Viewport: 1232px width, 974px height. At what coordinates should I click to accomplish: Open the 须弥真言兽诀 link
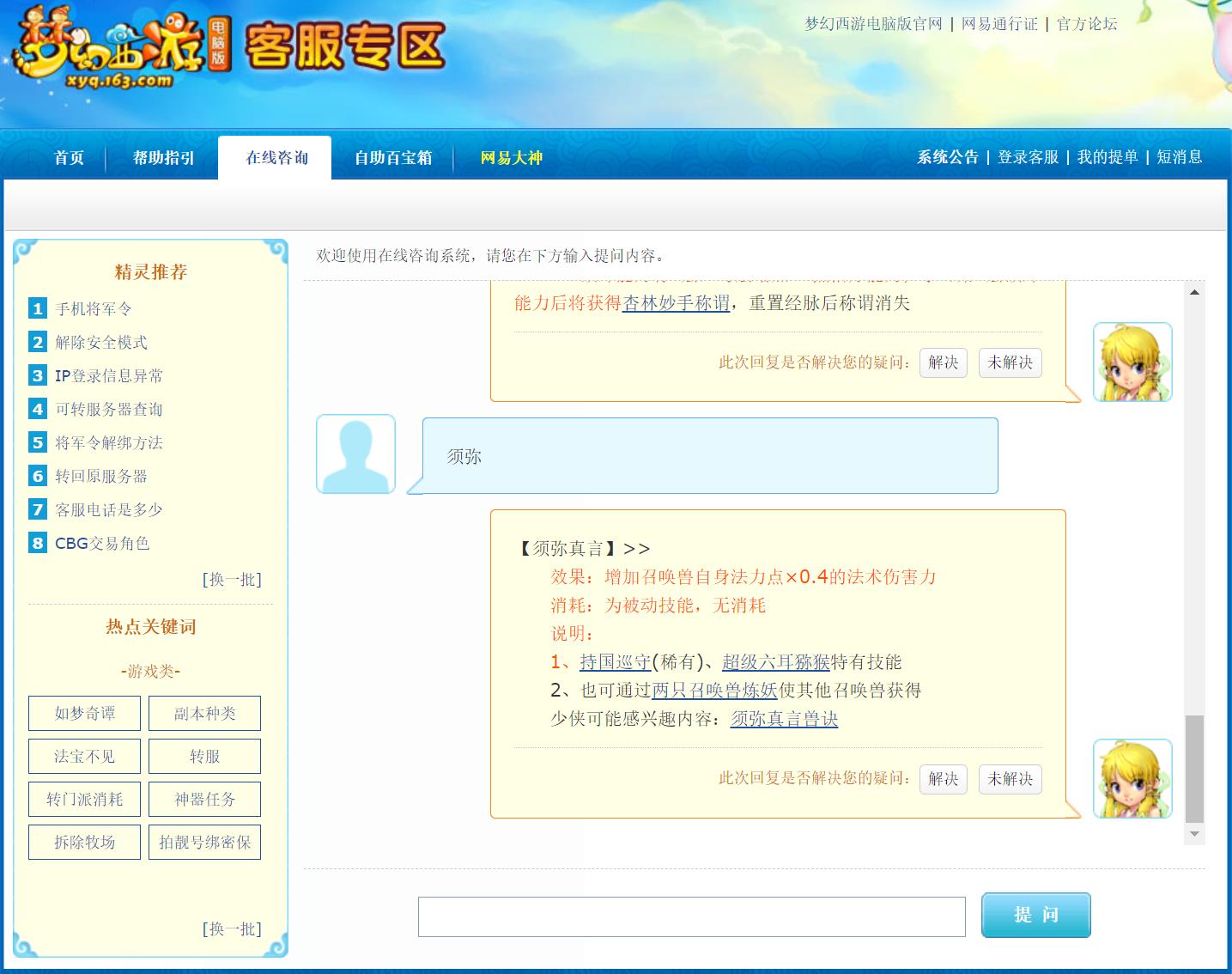(784, 720)
